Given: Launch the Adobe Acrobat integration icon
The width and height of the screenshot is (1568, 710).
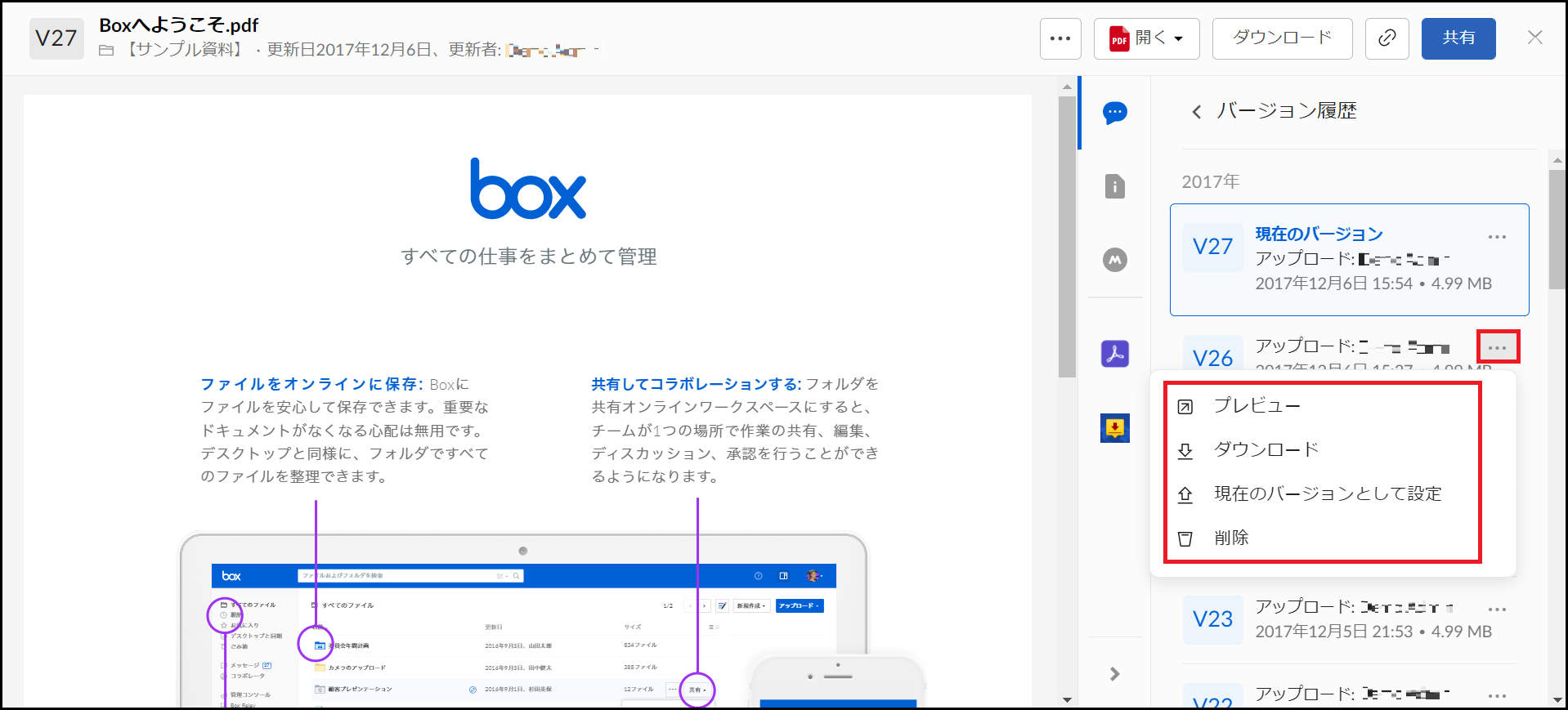Looking at the screenshot, I should coord(1114,354).
